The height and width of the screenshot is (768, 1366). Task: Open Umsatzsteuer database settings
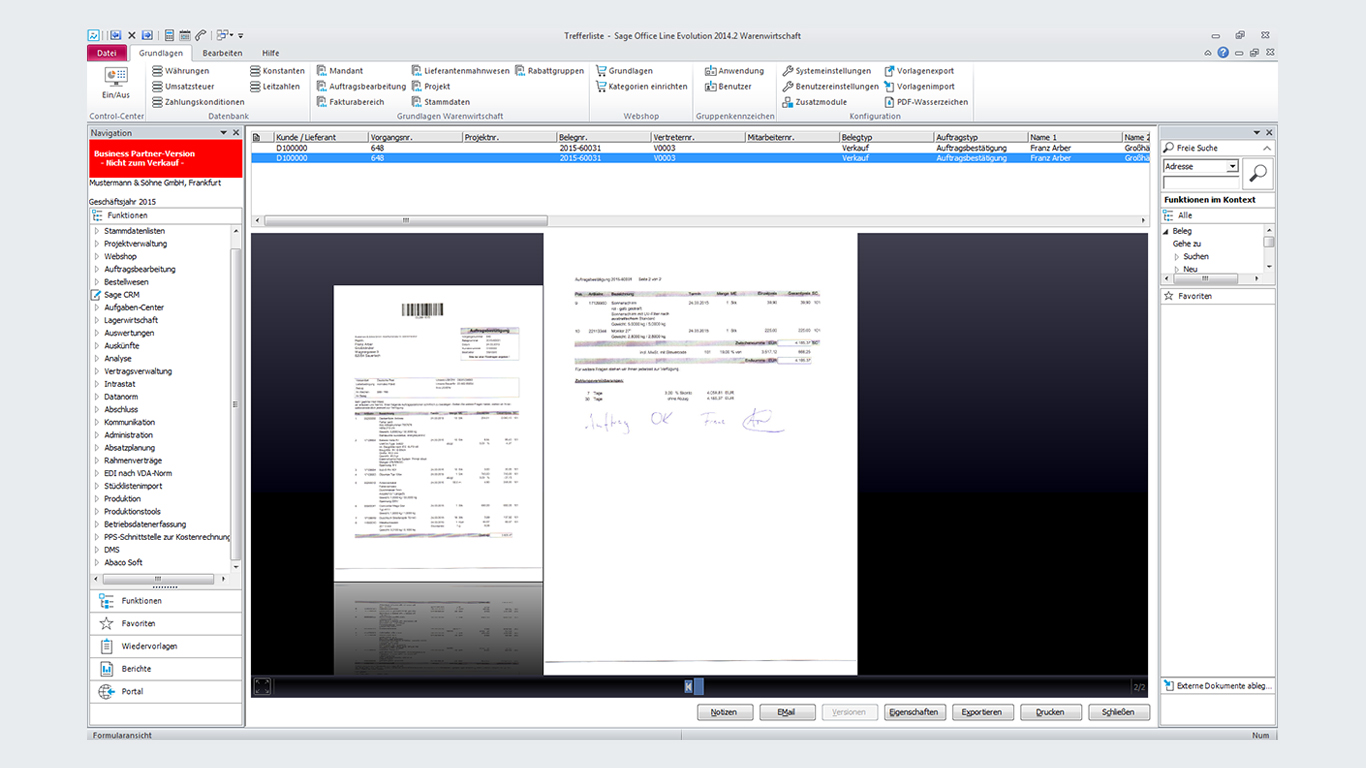[x=183, y=86]
